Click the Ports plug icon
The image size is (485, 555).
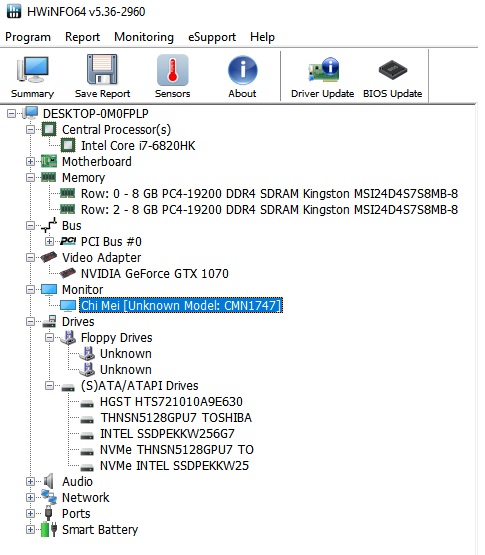[49, 513]
